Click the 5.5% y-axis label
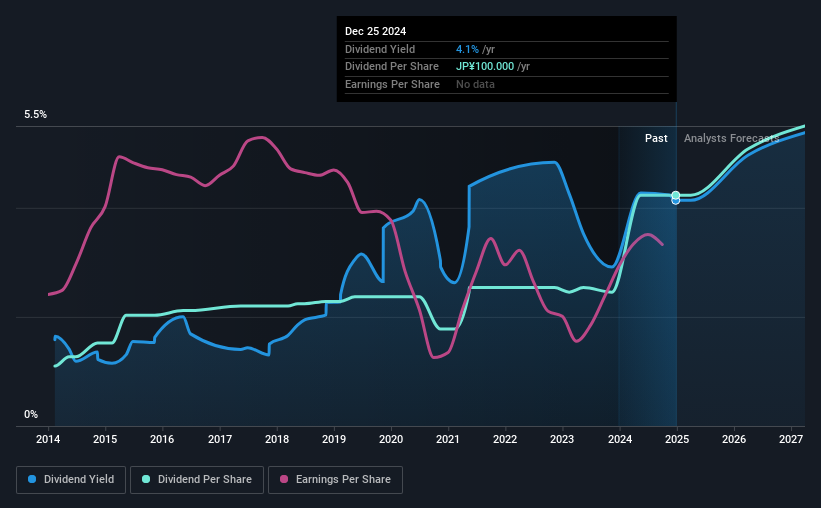The height and width of the screenshot is (508, 821). [x=35, y=115]
